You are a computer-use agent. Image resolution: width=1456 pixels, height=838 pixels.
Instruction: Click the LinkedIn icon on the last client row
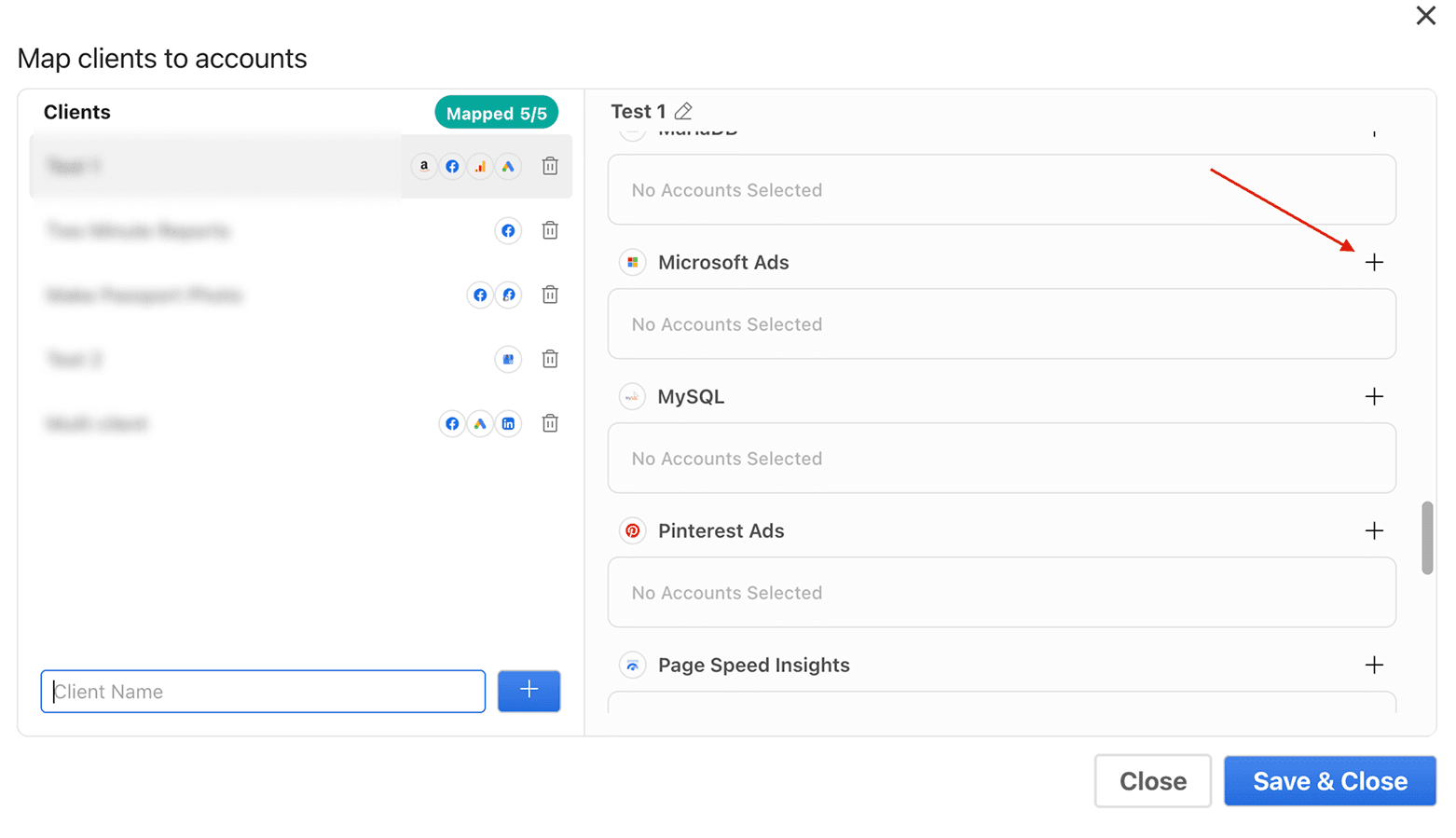[x=509, y=423]
